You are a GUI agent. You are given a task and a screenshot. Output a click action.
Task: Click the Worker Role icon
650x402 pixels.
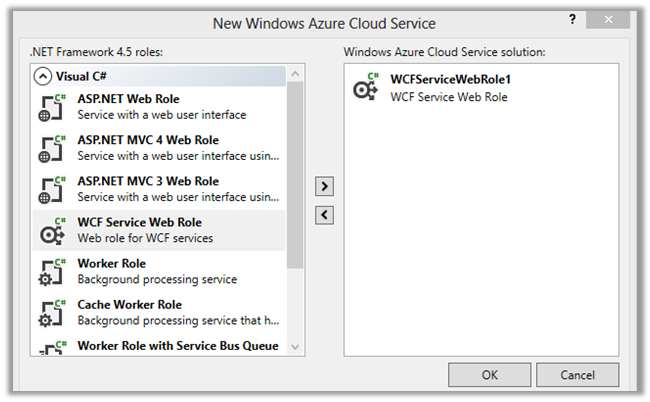pos(52,271)
